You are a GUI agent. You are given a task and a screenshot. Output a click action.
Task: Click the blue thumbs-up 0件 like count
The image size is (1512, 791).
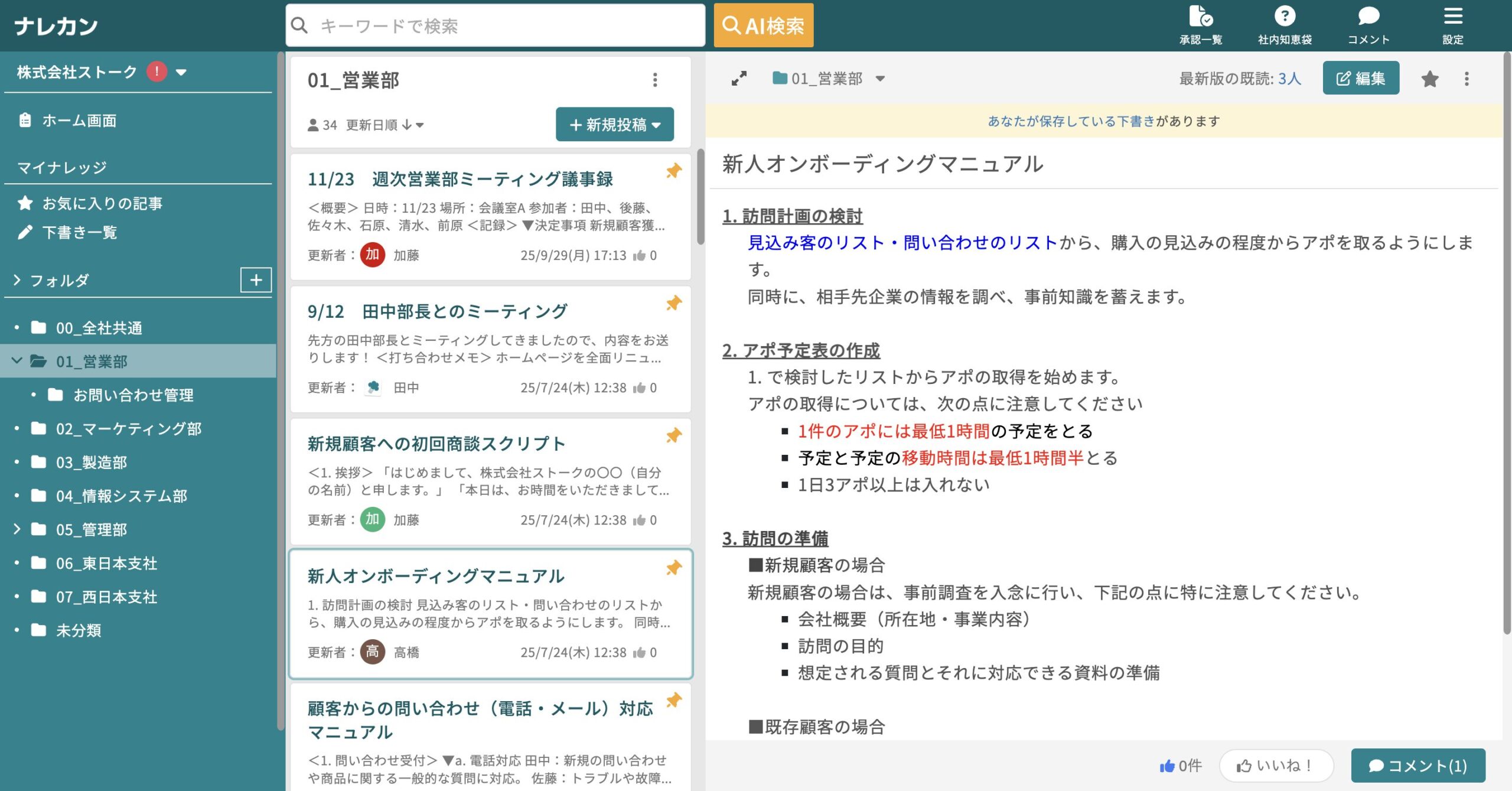[x=1180, y=766]
